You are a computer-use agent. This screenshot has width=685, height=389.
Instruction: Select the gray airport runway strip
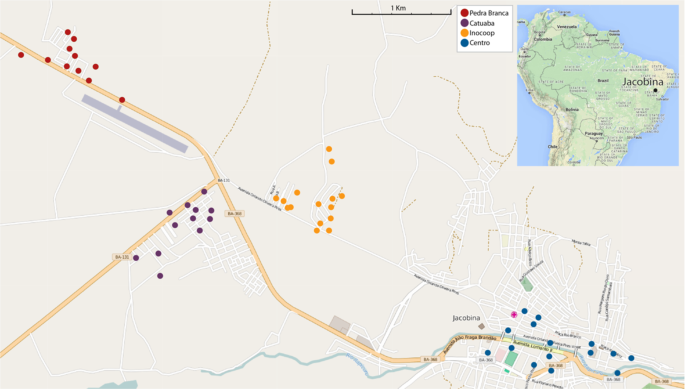pyautogui.click(x=135, y=124)
